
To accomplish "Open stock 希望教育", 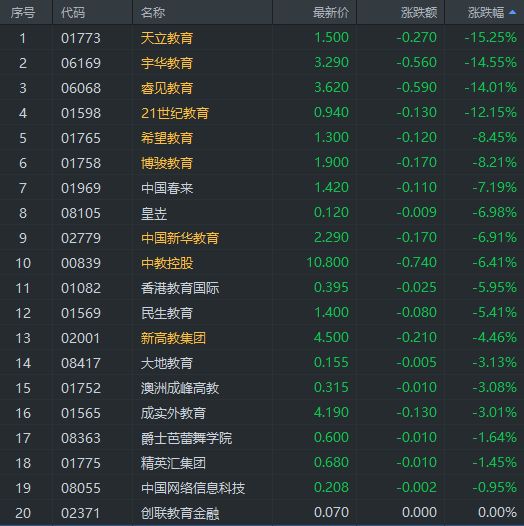I will tap(167, 138).
